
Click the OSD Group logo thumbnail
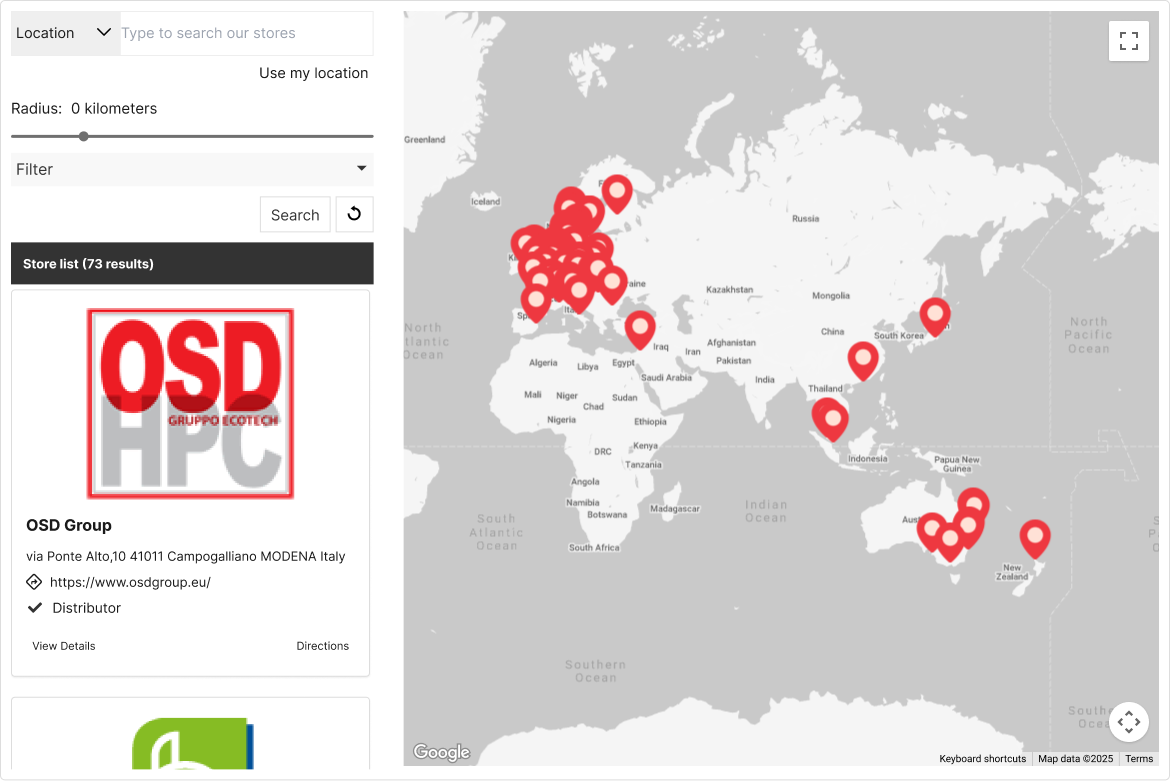(190, 403)
